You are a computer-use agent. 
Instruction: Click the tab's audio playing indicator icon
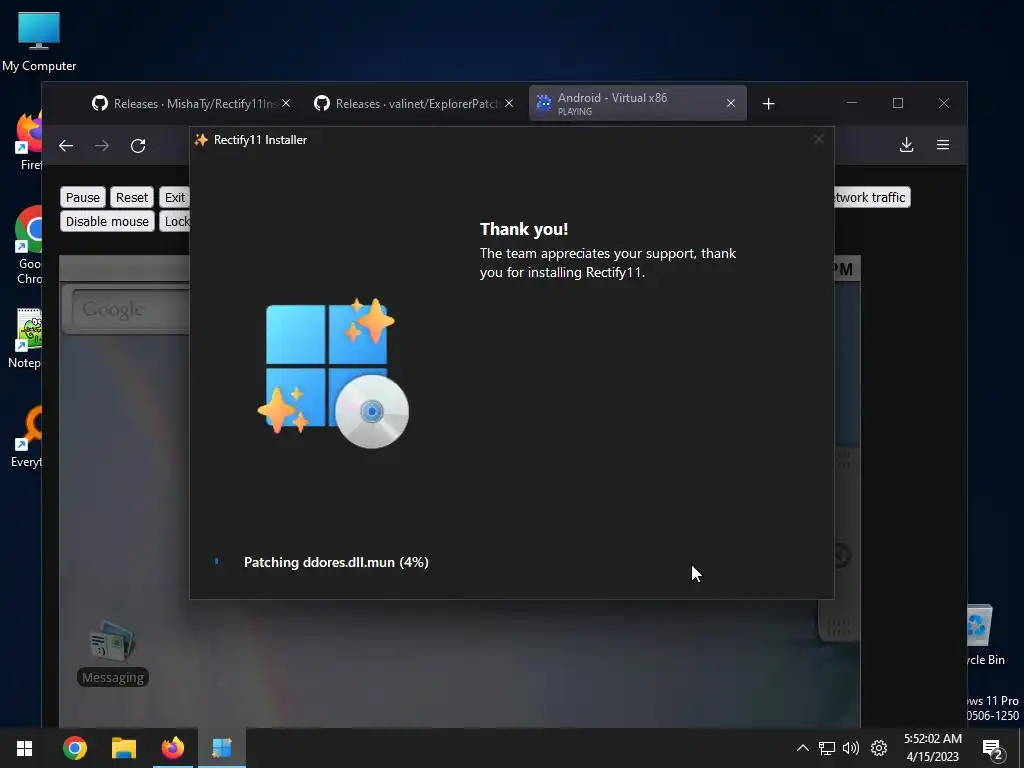[575, 112]
